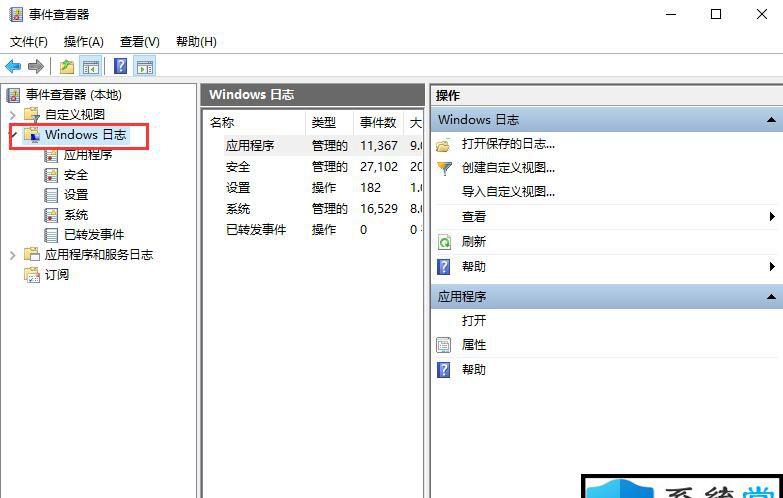Click the Event Viewer title bar icon
This screenshot has height=498, width=783.
16,14
